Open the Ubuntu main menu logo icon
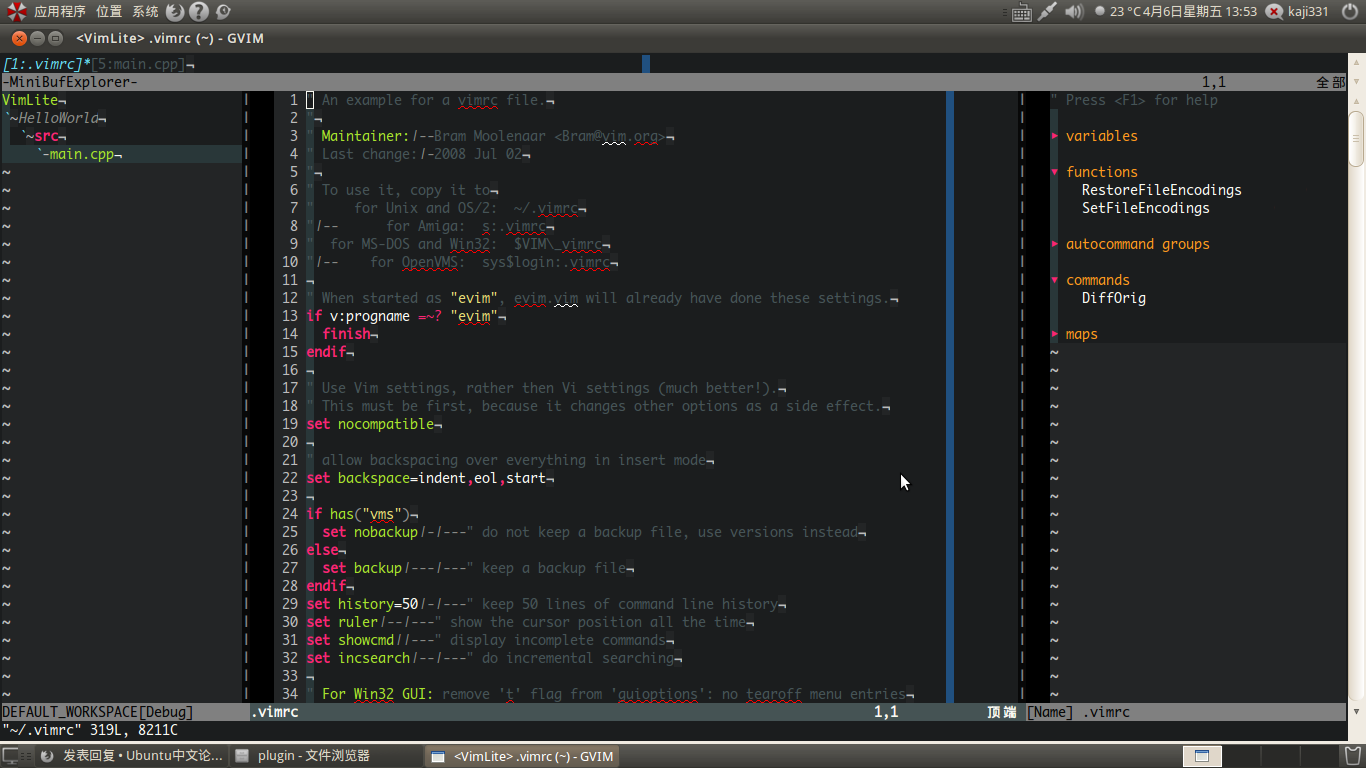 point(16,12)
